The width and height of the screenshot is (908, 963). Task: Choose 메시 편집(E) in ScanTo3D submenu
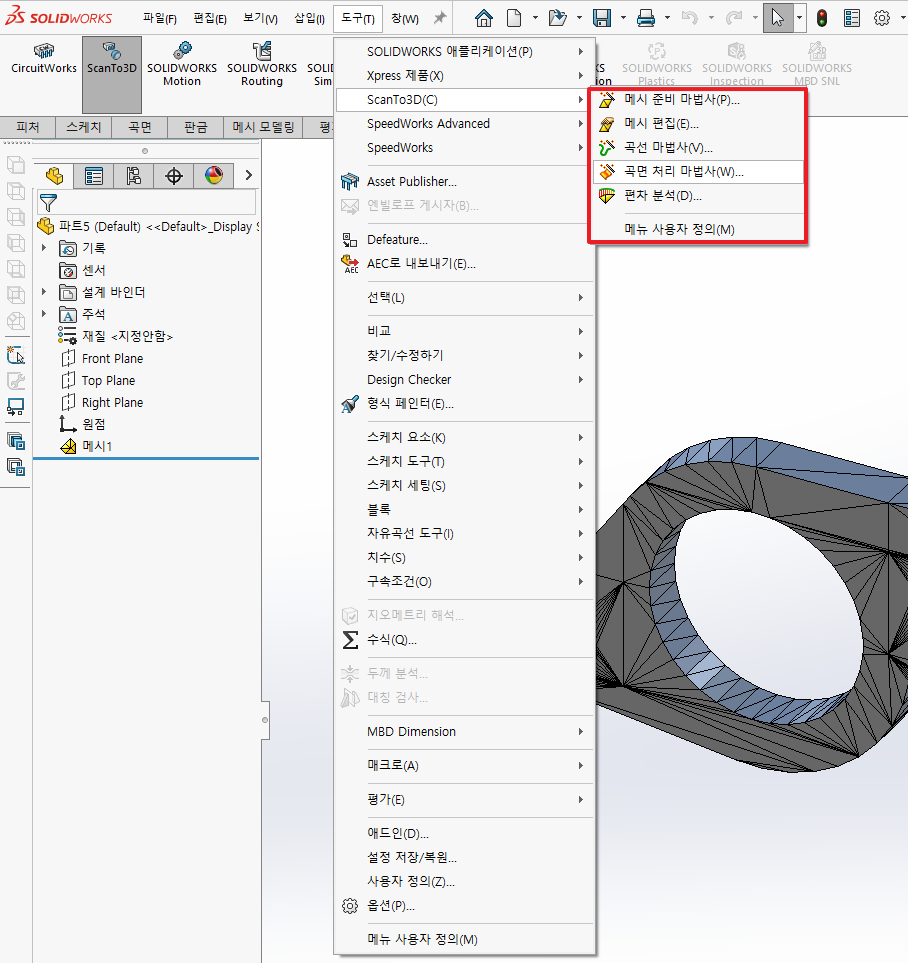(698, 124)
